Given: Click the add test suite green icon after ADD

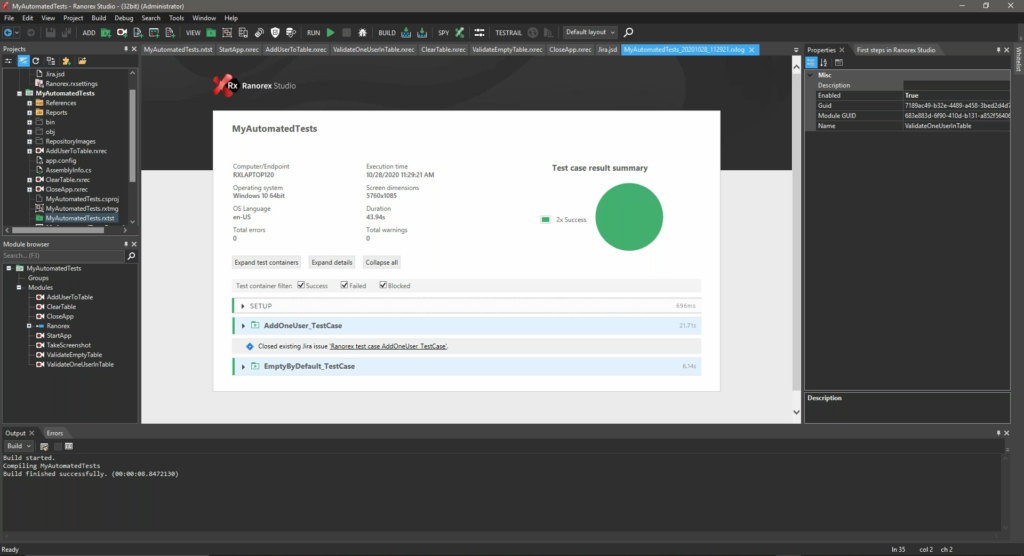Looking at the screenshot, I should [106, 32].
